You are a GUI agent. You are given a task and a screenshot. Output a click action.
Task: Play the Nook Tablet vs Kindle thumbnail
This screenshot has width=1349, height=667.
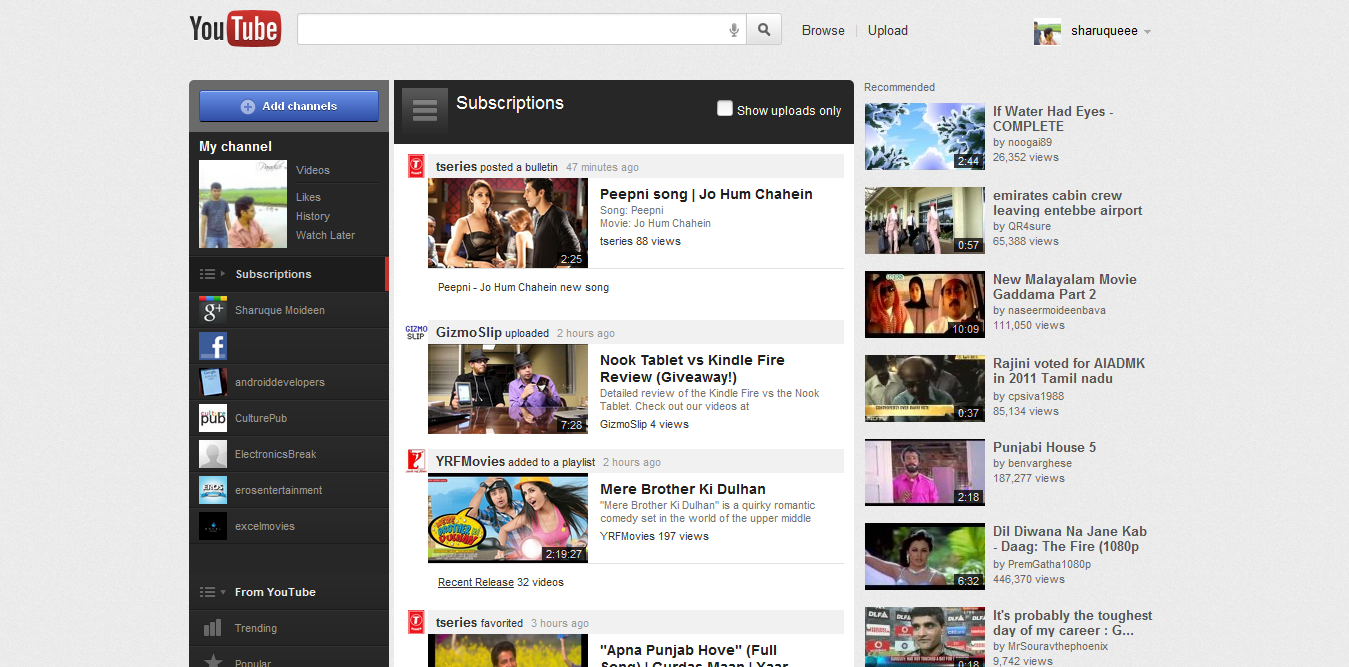click(x=508, y=389)
